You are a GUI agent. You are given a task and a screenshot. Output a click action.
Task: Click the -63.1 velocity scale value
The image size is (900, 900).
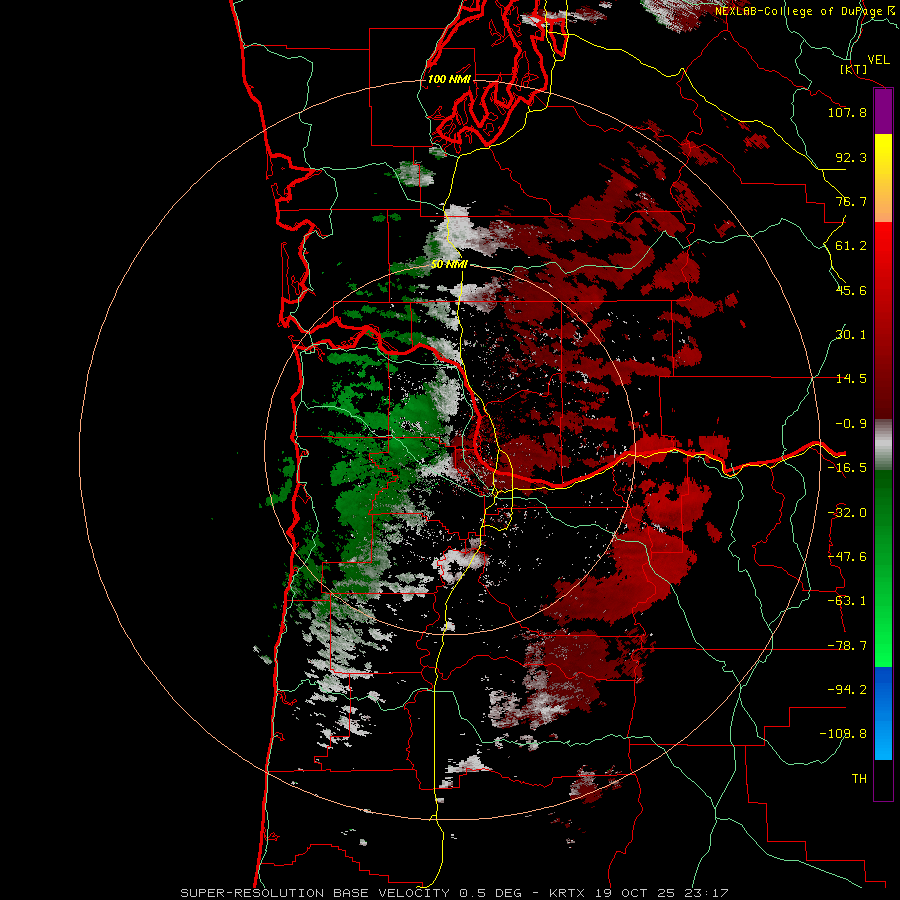point(847,601)
